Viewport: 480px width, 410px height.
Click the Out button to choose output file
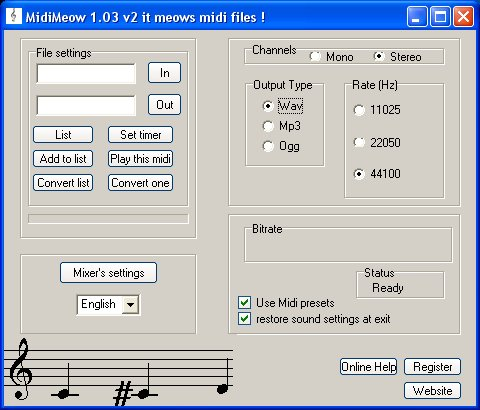[164, 105]
